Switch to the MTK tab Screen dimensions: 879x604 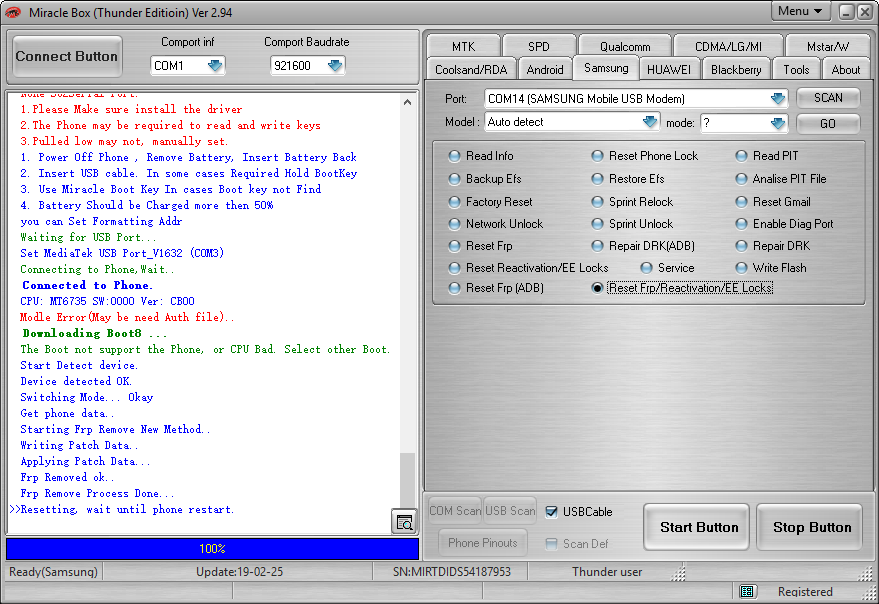coord(463,47)
